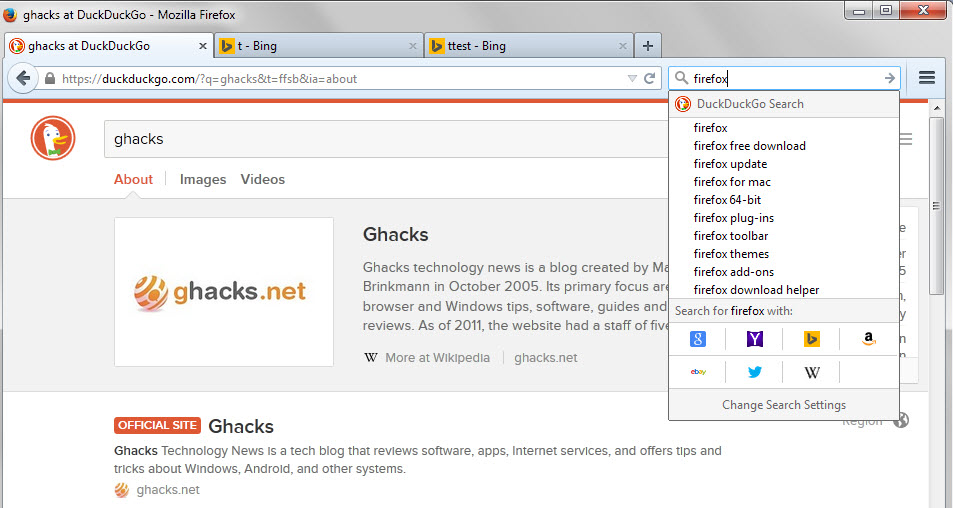Screen dimensions: 953x508
Task: Switch to the 'ttest - Bing' tab
Action: (x=528, y=46)
